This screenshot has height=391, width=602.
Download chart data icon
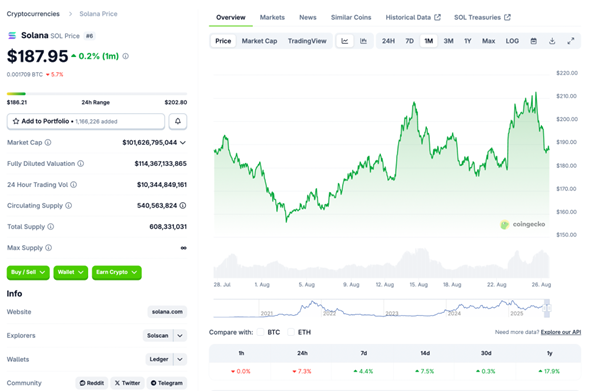552,41
